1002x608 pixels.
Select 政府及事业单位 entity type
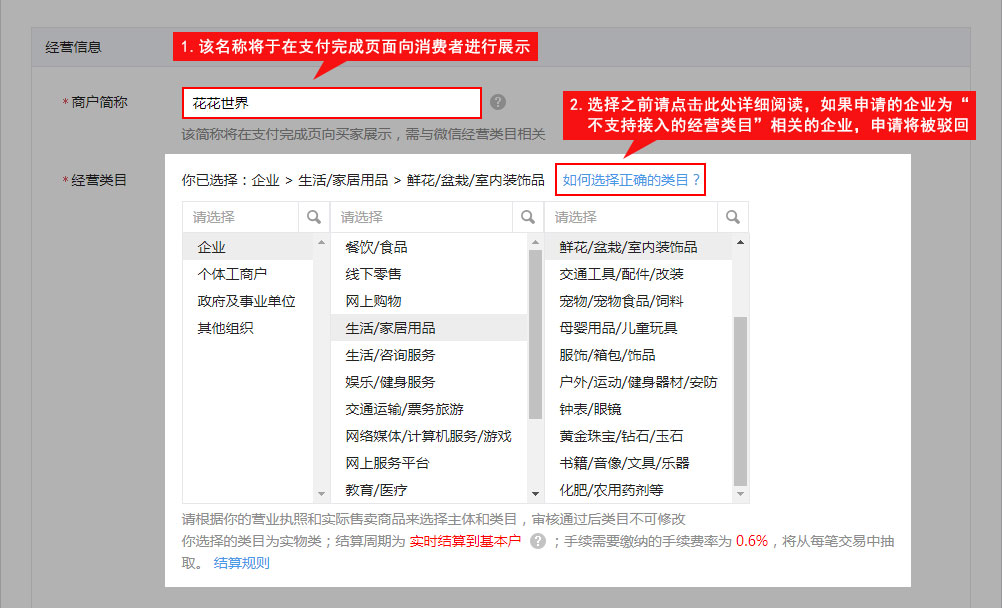(246, 301)
